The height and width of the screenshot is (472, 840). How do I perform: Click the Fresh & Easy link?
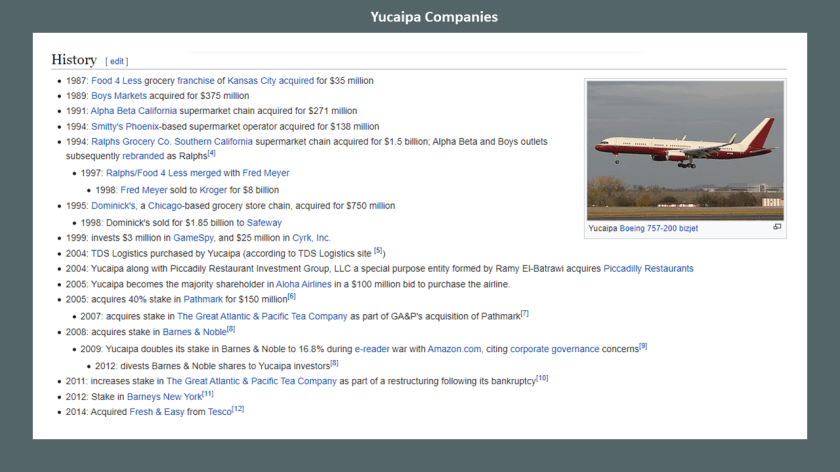point(156,412)
